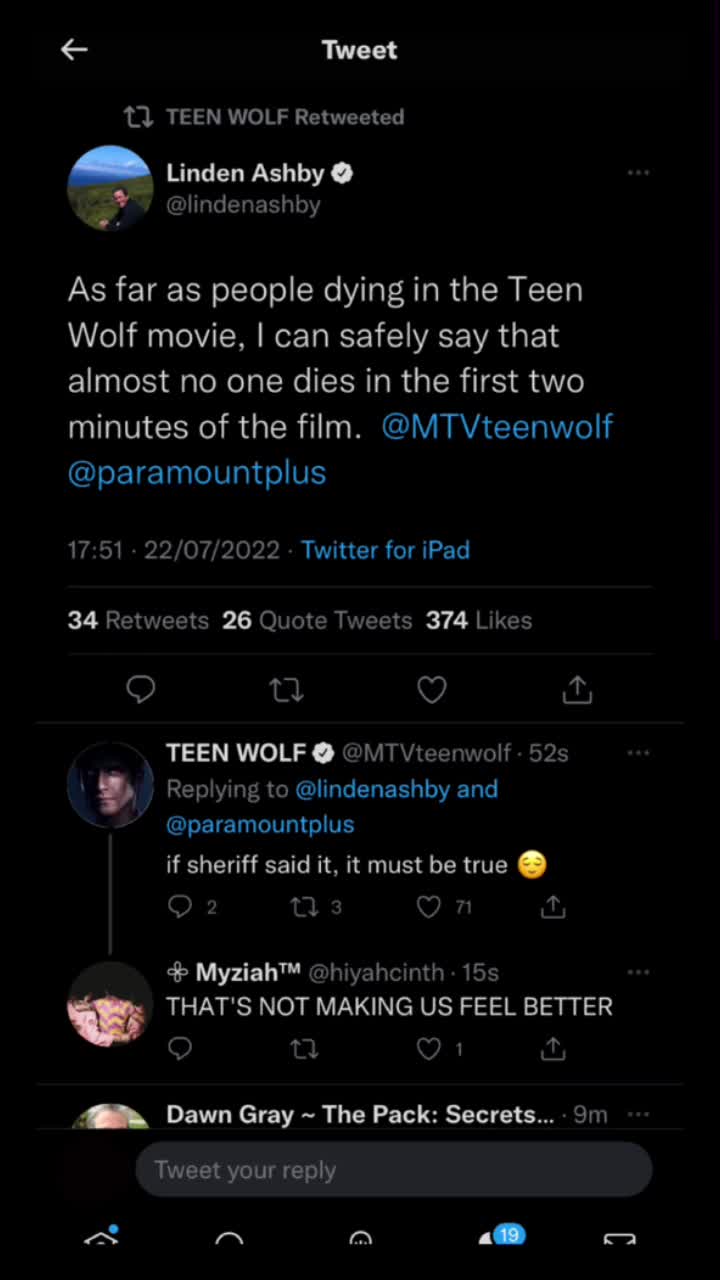Open @paramountplus mention in tweet text
This screenshot has height=1280, width=720.
(197, 472)
